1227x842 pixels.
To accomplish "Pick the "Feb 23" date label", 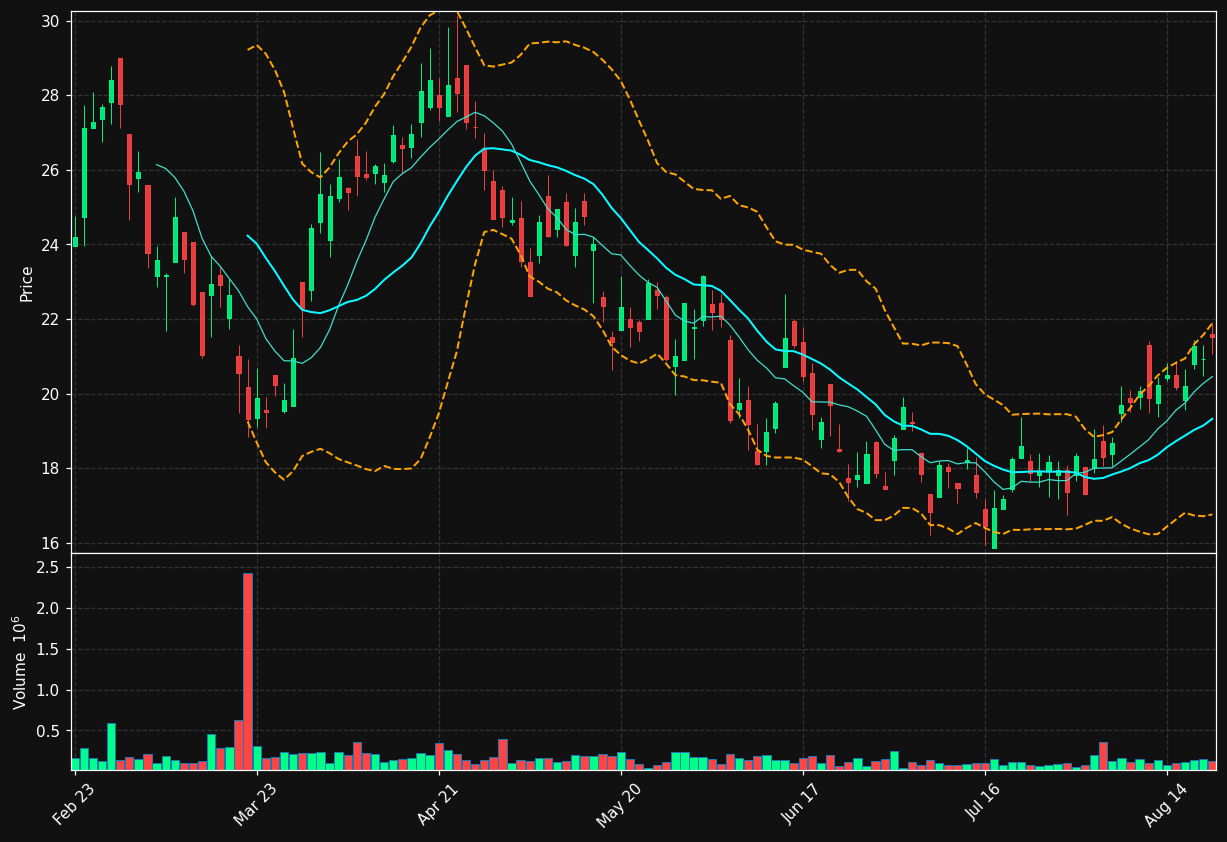I will (75, 805).
